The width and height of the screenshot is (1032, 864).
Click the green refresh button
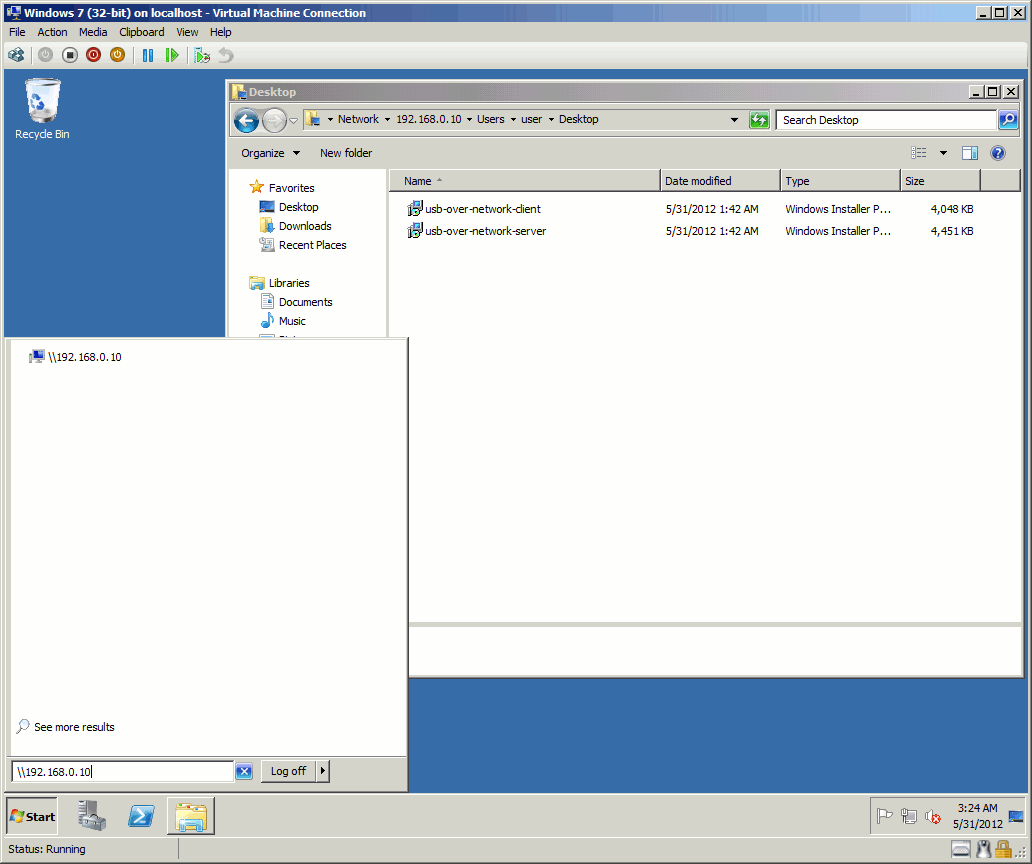[759, 120]
